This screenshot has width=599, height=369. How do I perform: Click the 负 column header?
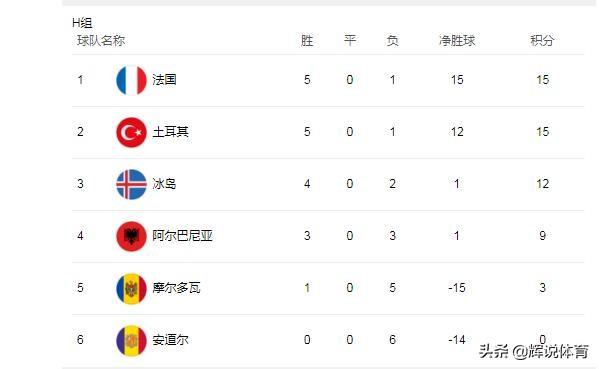tap(392, 40)
